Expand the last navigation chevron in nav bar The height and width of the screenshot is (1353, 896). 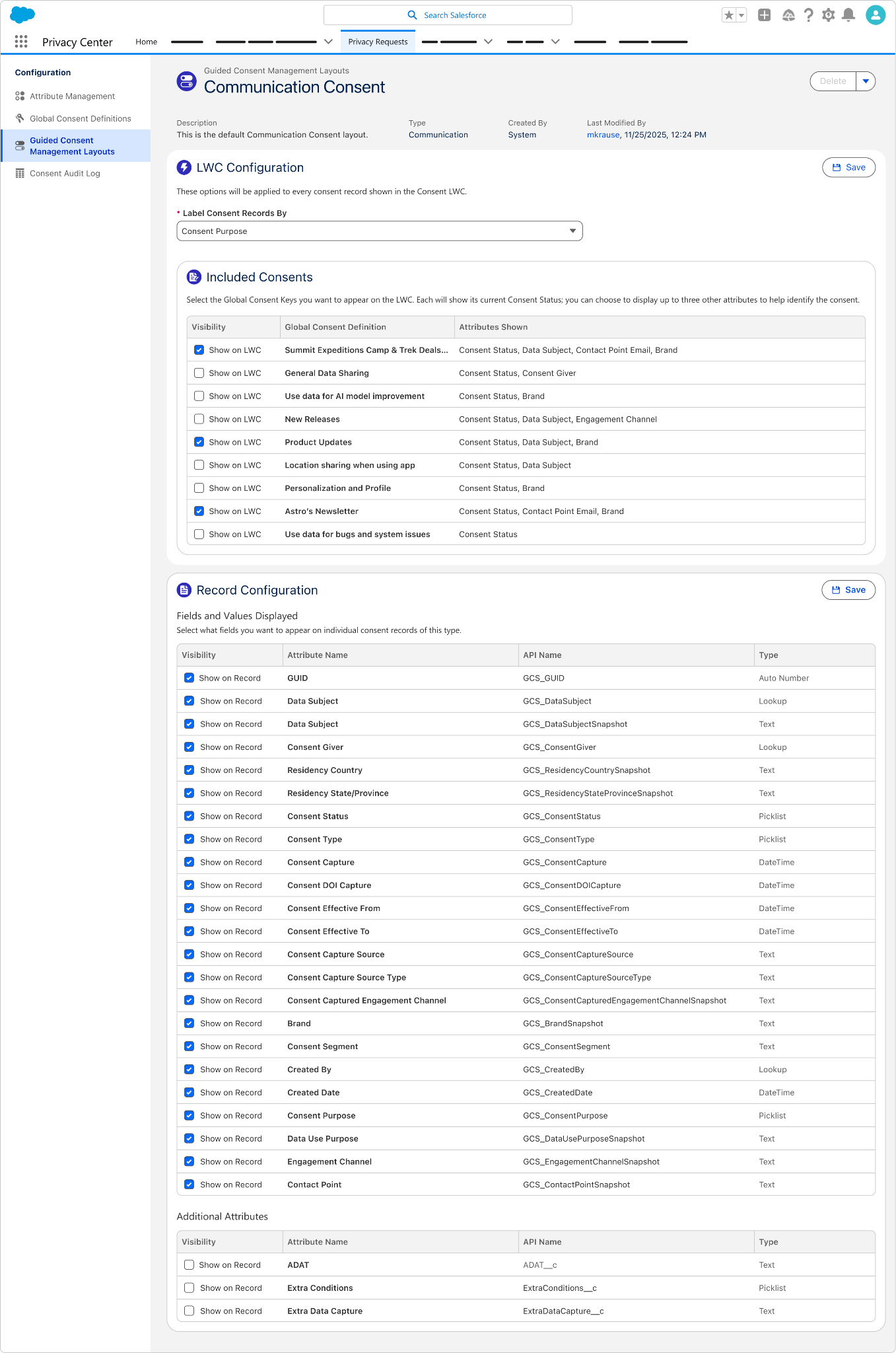[x=555, y=42]
